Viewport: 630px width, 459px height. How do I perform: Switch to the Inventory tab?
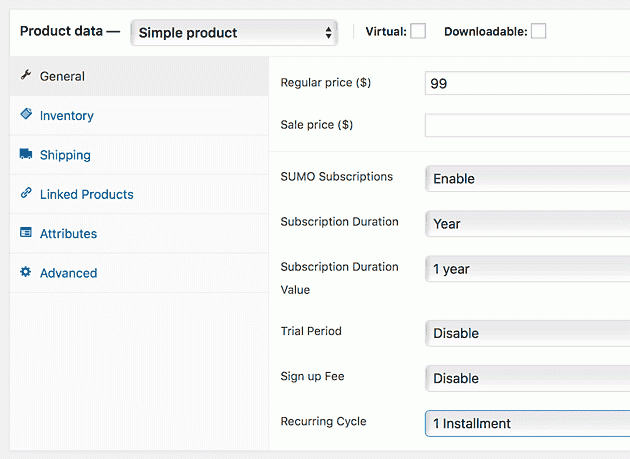[139, 115]
